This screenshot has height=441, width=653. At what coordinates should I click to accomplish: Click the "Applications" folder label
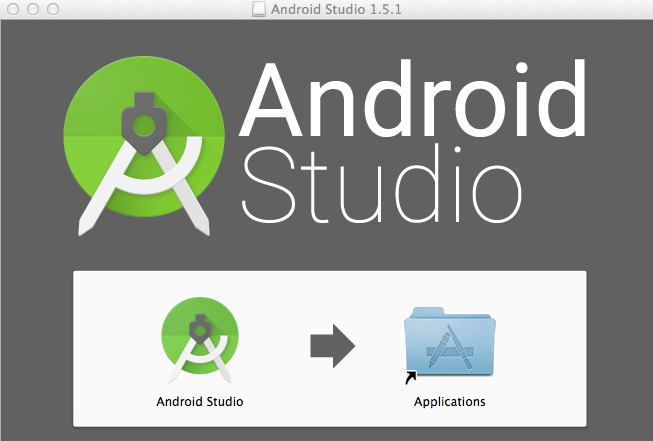(x=450, y=402)
